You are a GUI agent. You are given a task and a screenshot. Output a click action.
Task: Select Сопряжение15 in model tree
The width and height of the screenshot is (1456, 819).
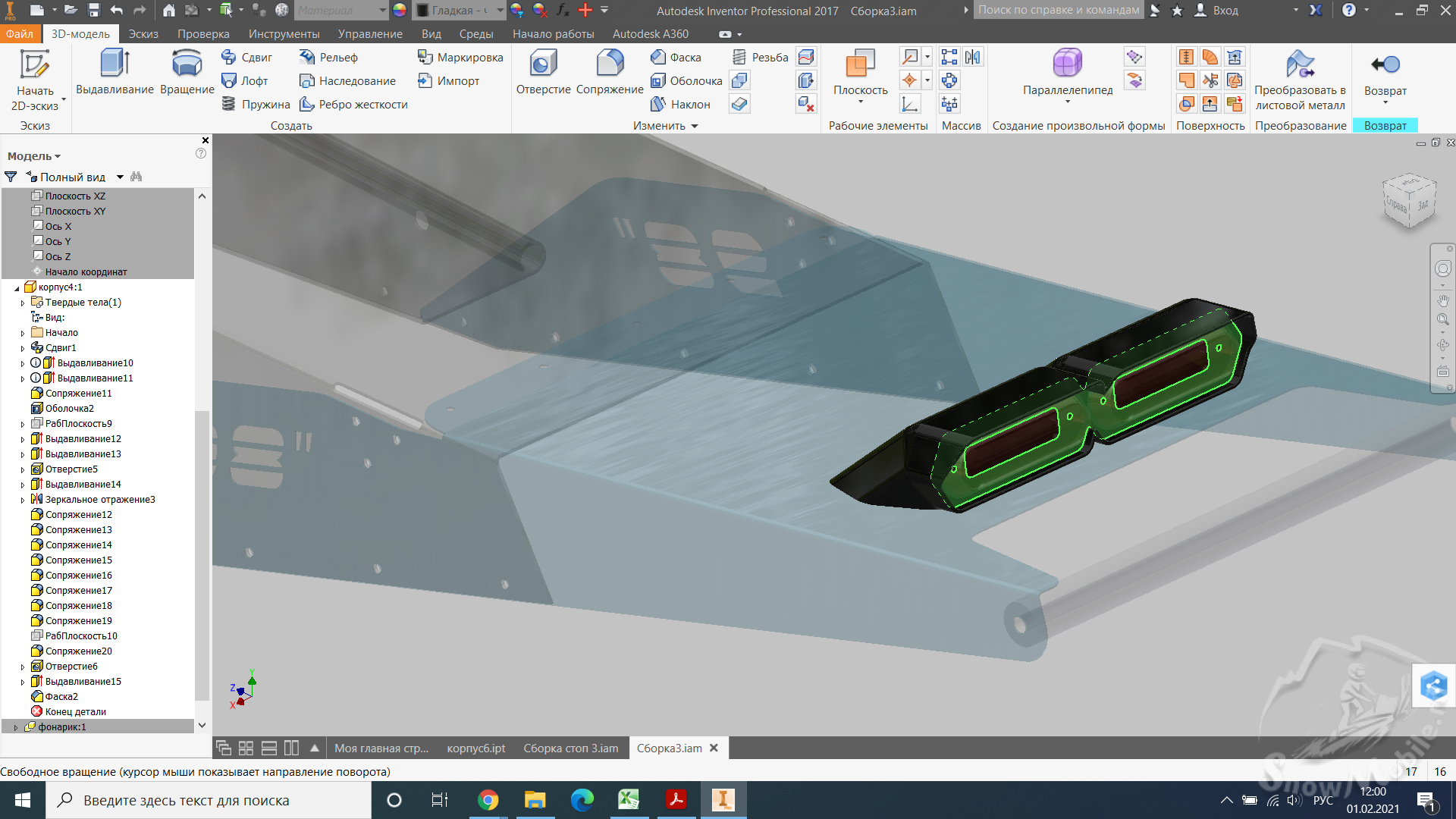78,560
